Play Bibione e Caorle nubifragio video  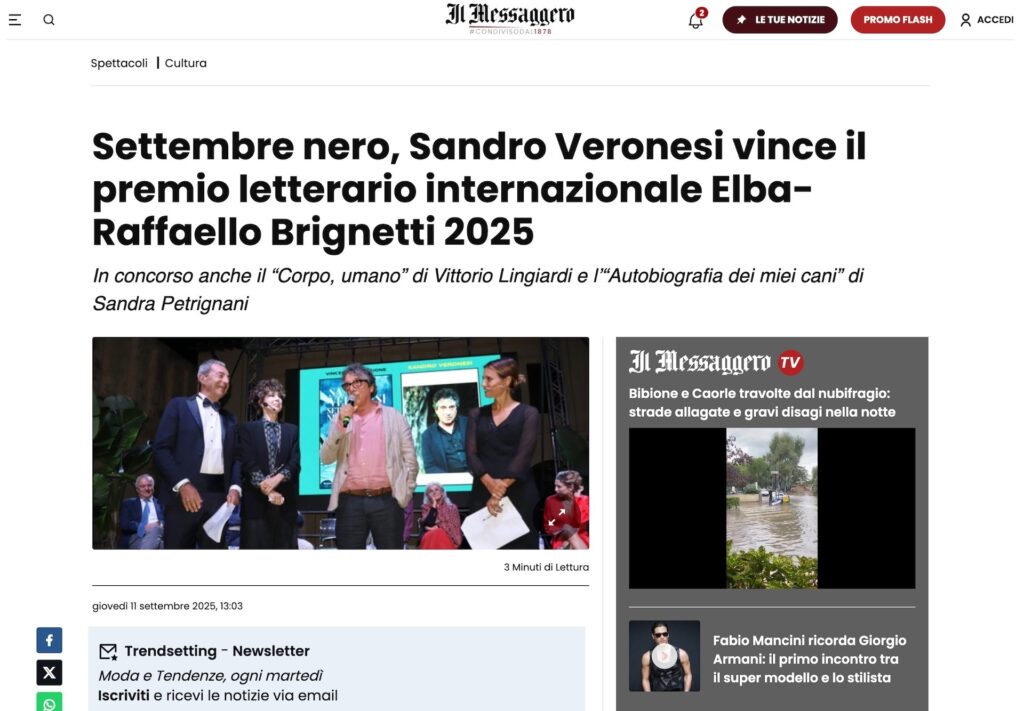pyautogui.click(x=772, y=508)
